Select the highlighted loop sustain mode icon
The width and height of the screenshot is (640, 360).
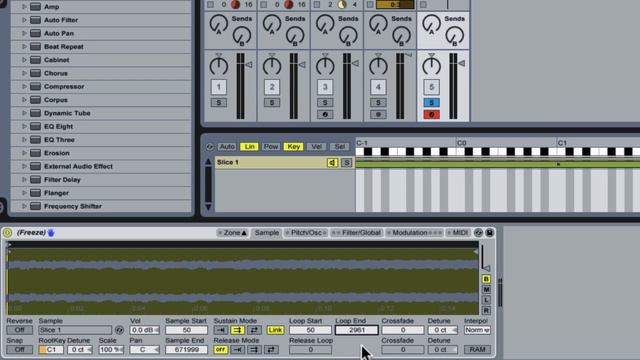click(238, 330)
